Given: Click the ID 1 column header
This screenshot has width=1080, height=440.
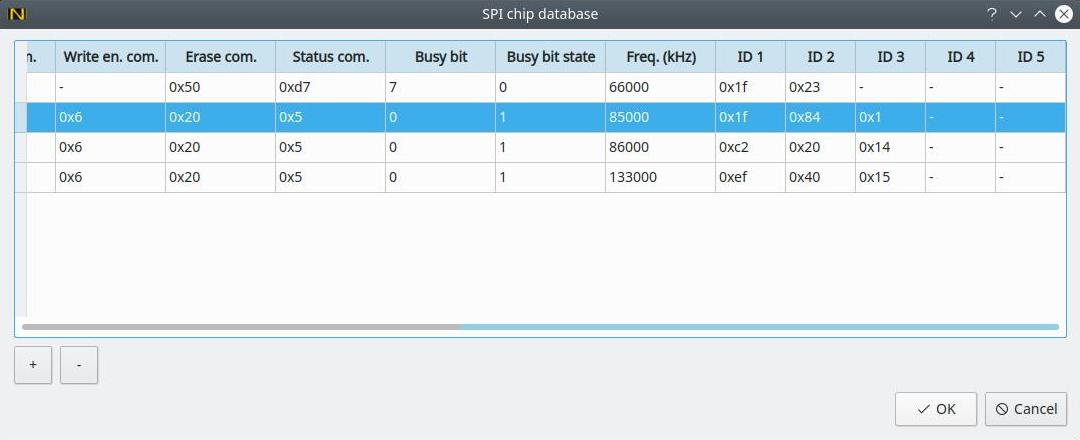Looking at the screenshot, I should pyautogui.click(x=750, y=57).
